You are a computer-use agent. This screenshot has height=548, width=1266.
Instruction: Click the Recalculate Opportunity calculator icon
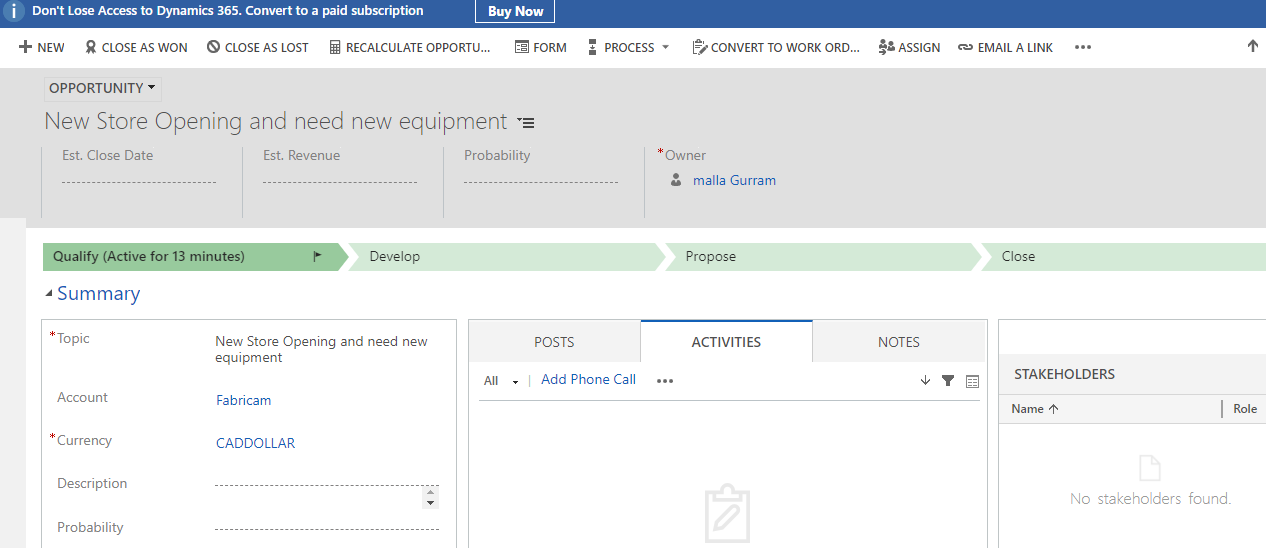pyautogui.click(x=335, y=47)
